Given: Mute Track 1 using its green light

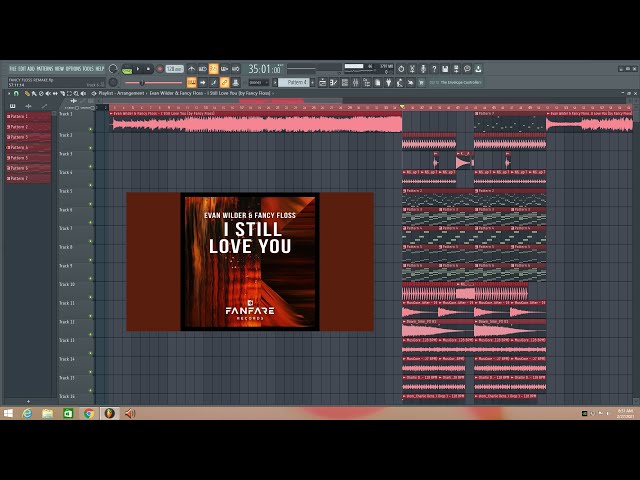Looking at the screenshot, I should 91,129.
